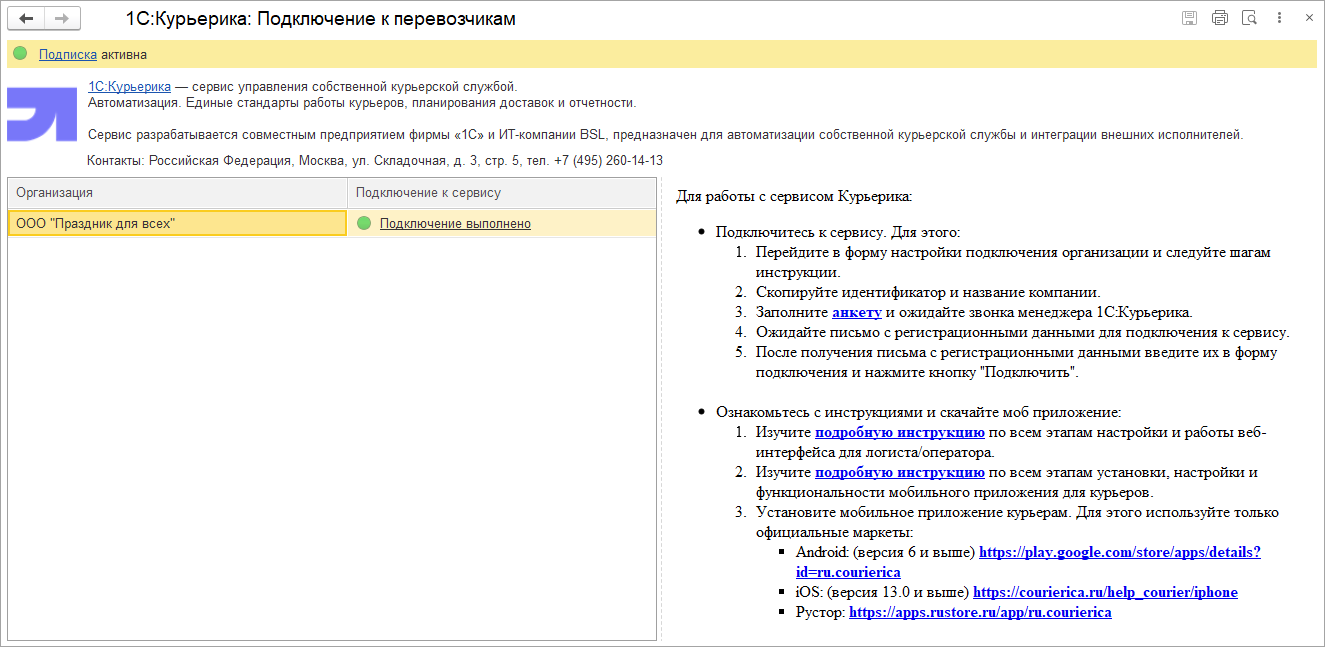
Task: Click the green circle beside Подключение выполнено
Action: tap(364, 224)
